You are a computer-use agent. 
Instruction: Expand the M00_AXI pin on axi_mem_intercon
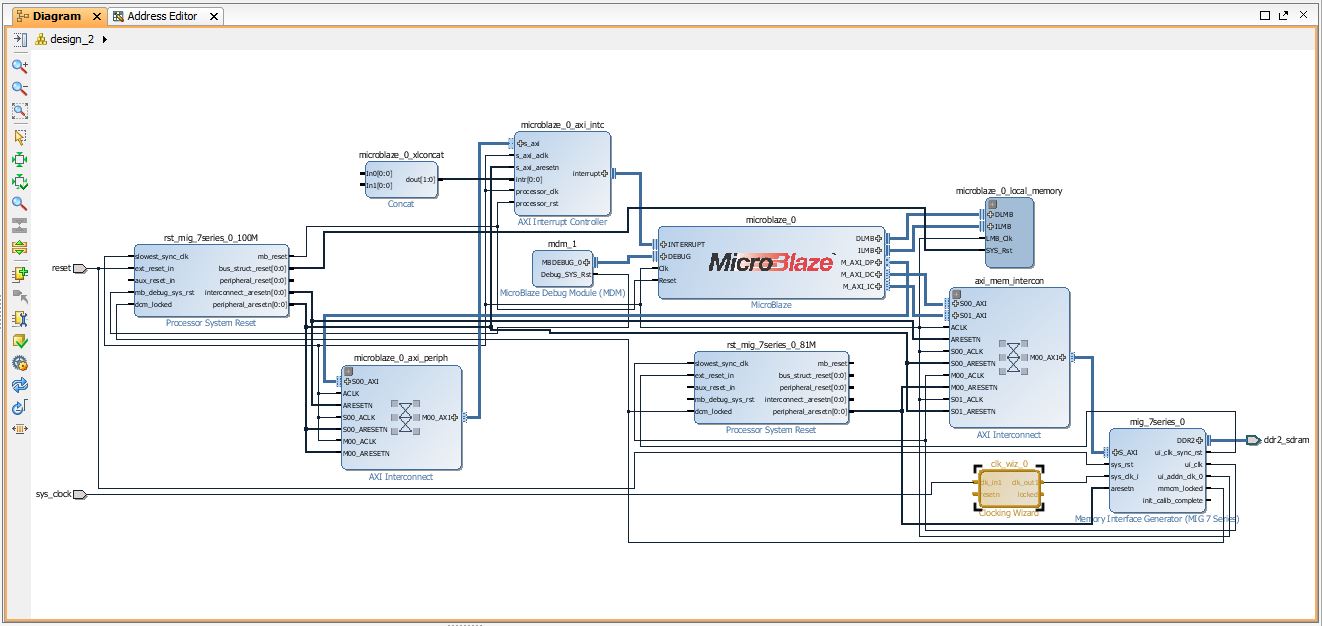tap(1064, 357)
